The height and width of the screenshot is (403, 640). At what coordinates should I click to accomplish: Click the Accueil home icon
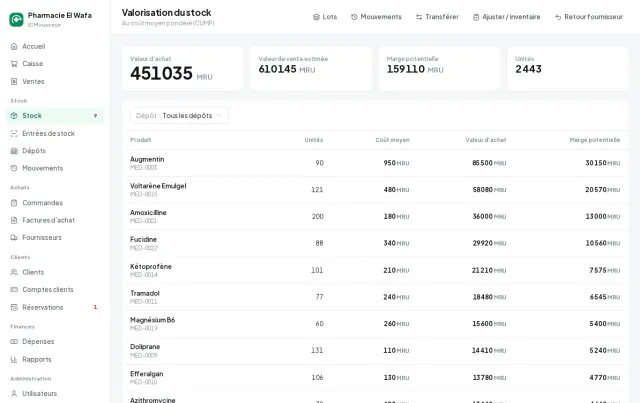pyautogui.click(x=14, y=46)
